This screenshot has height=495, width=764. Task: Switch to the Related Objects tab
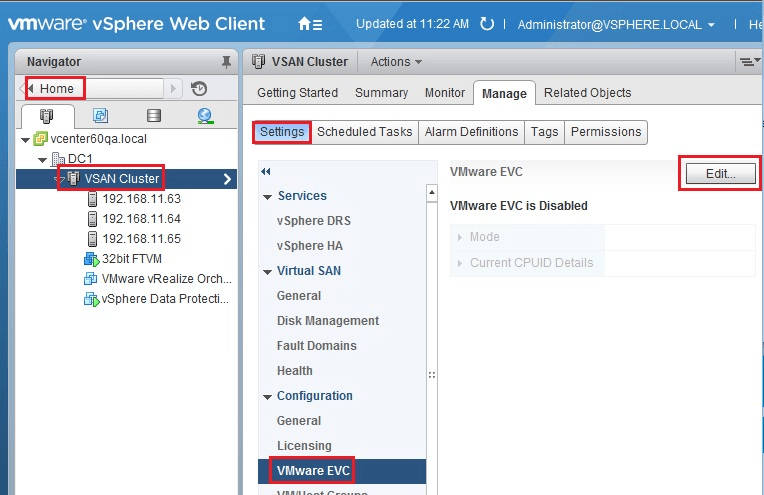click(588, 93)
